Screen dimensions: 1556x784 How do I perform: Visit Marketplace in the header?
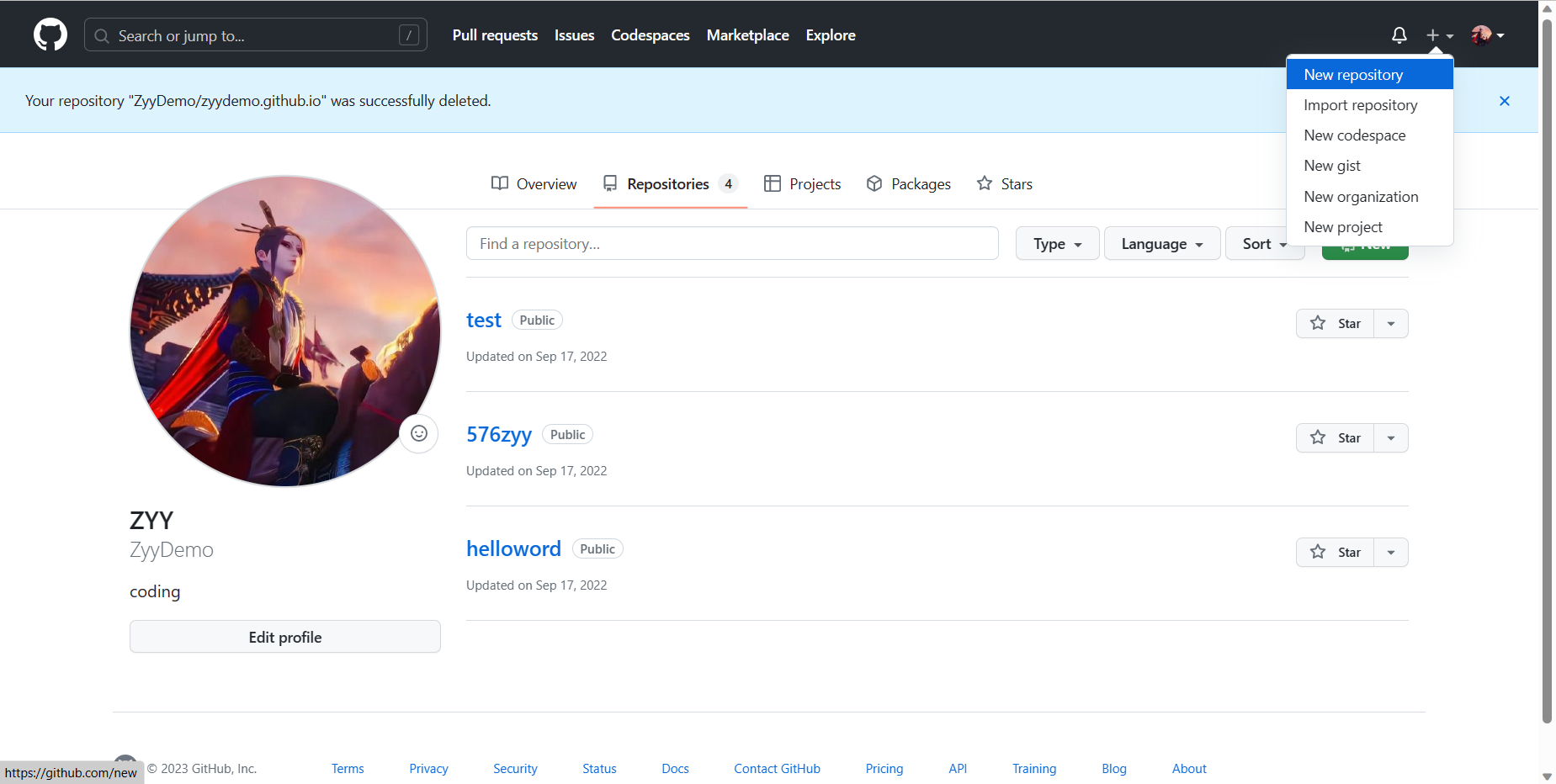pyautogui.click(x=748, y=35)
